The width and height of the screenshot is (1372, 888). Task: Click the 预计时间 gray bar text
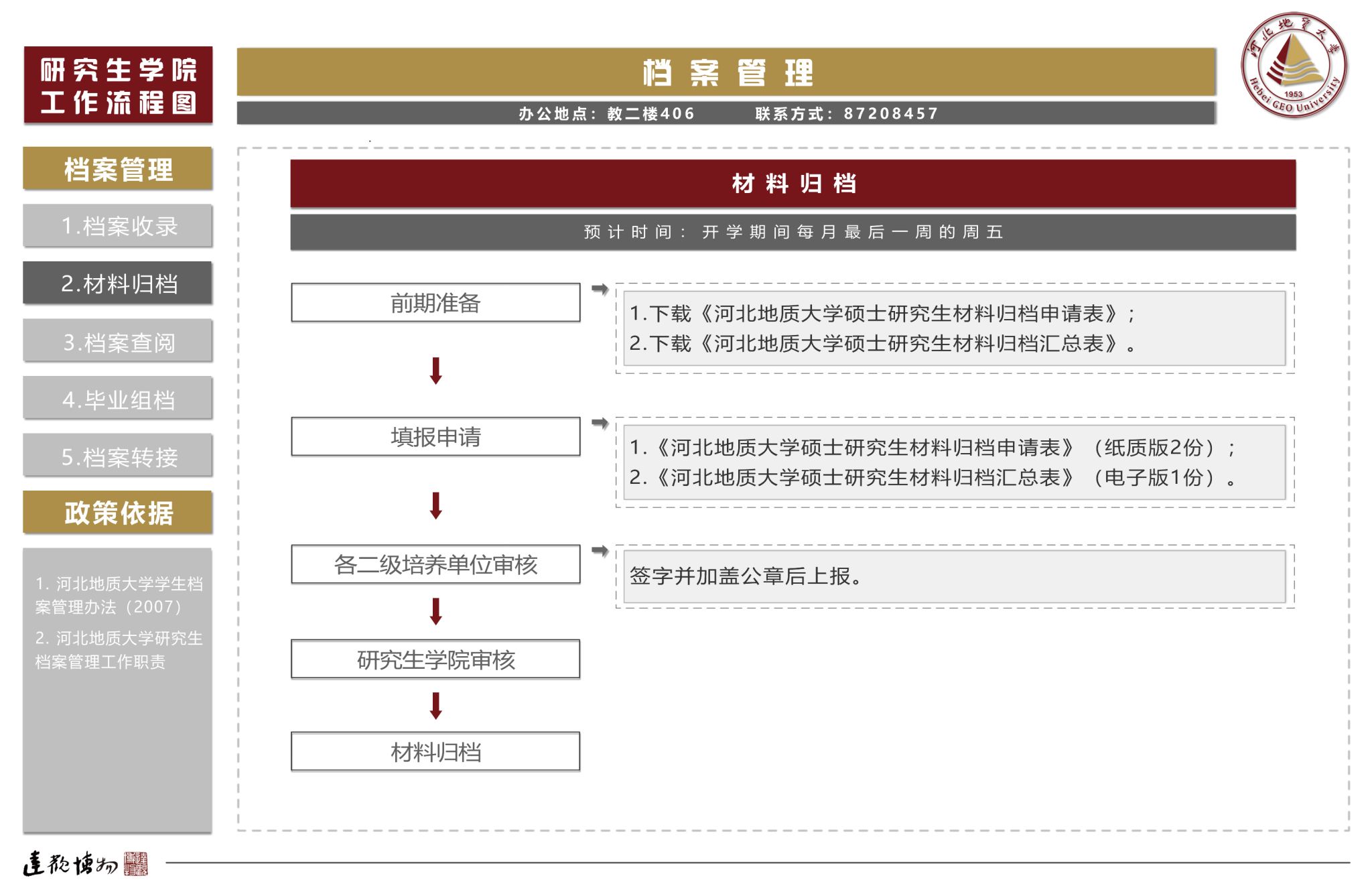coord(793,232)
